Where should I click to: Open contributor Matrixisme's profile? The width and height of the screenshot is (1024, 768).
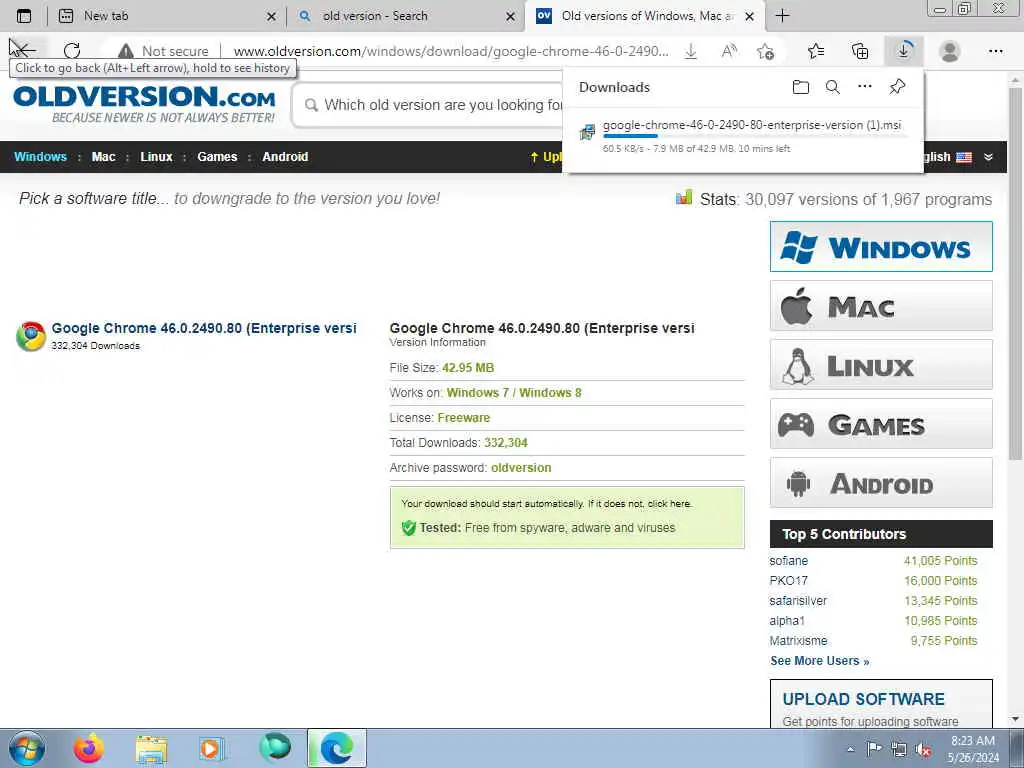[x=798, y=641]
